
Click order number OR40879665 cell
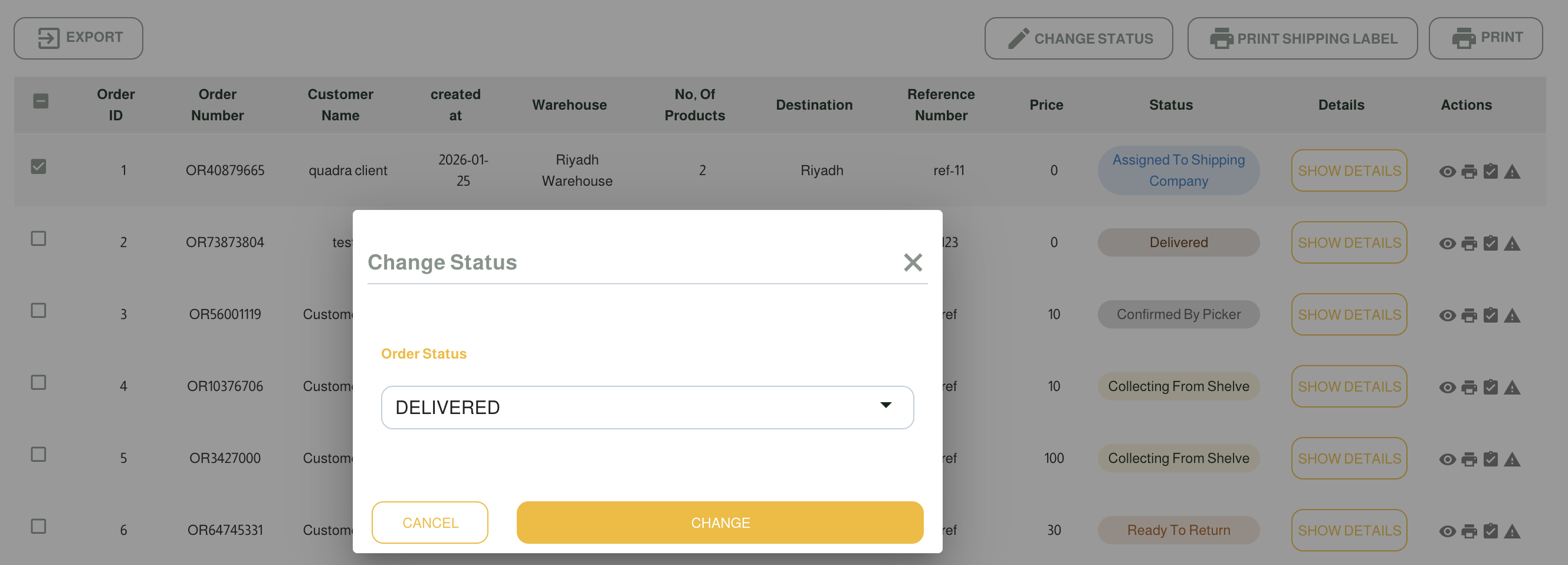(225, 170)
